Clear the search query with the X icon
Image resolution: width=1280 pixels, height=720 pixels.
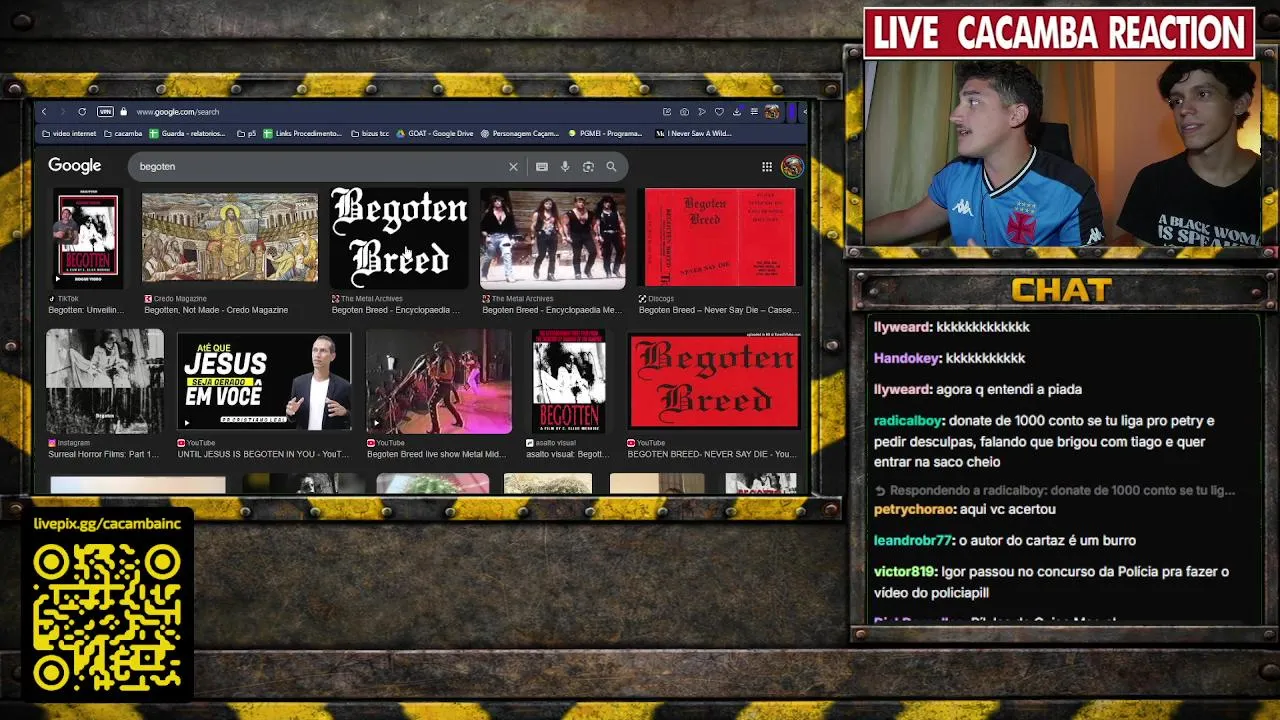(513, 167)
